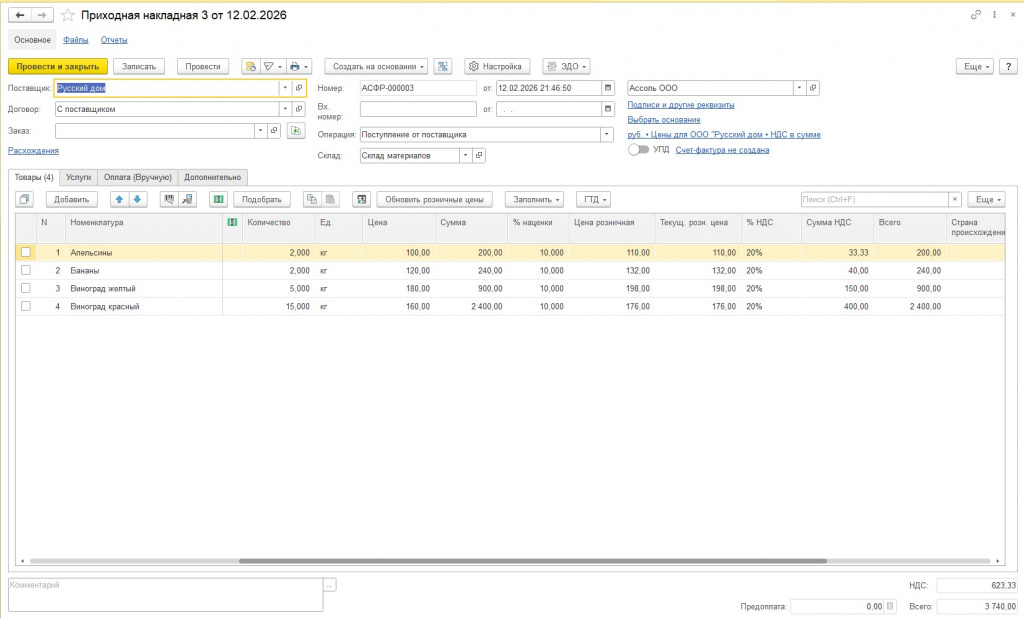Expand the Операция dropdown list
The image size is (1024, 618).
[x=606, y=134]
